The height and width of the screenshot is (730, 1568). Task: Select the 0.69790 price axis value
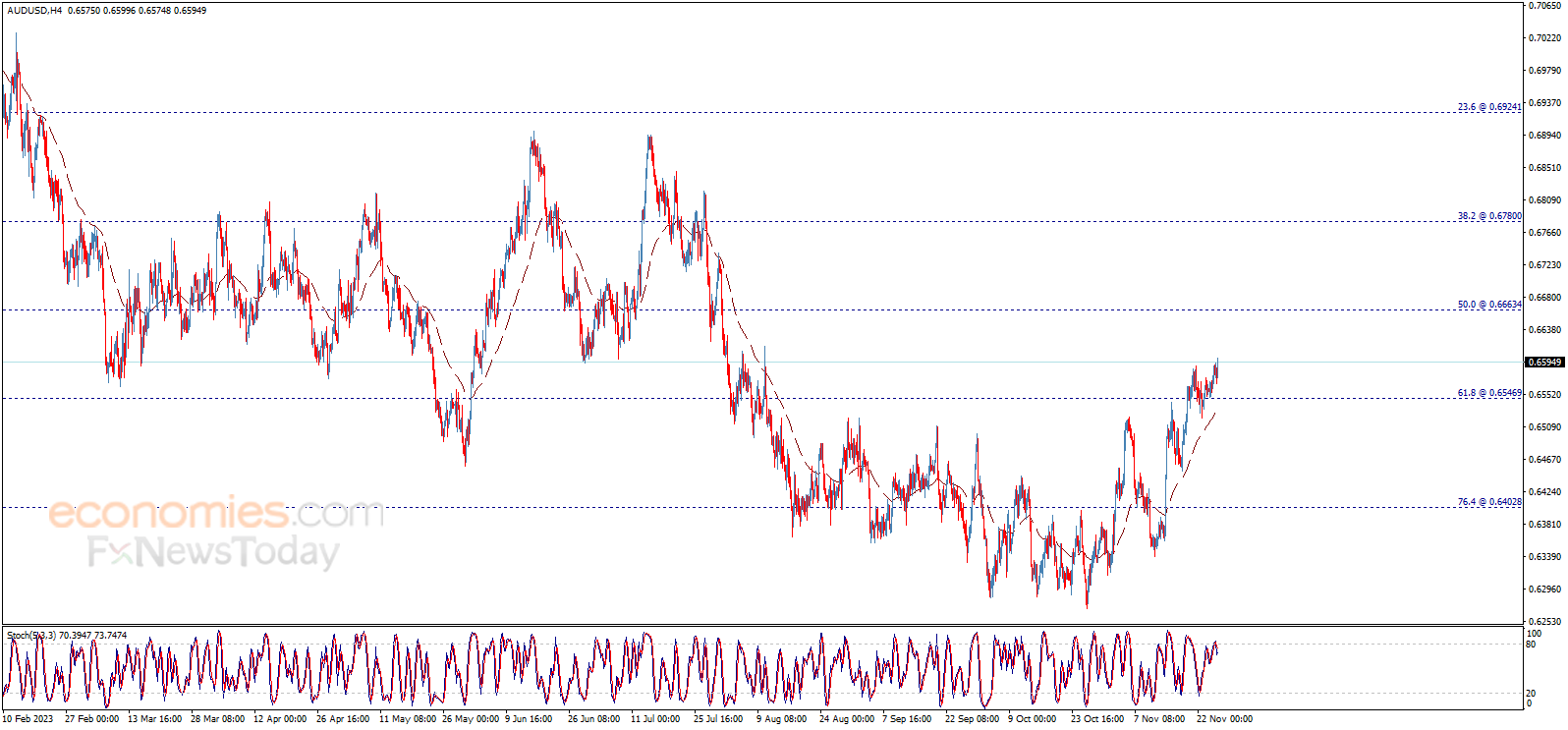(1545, 71)
